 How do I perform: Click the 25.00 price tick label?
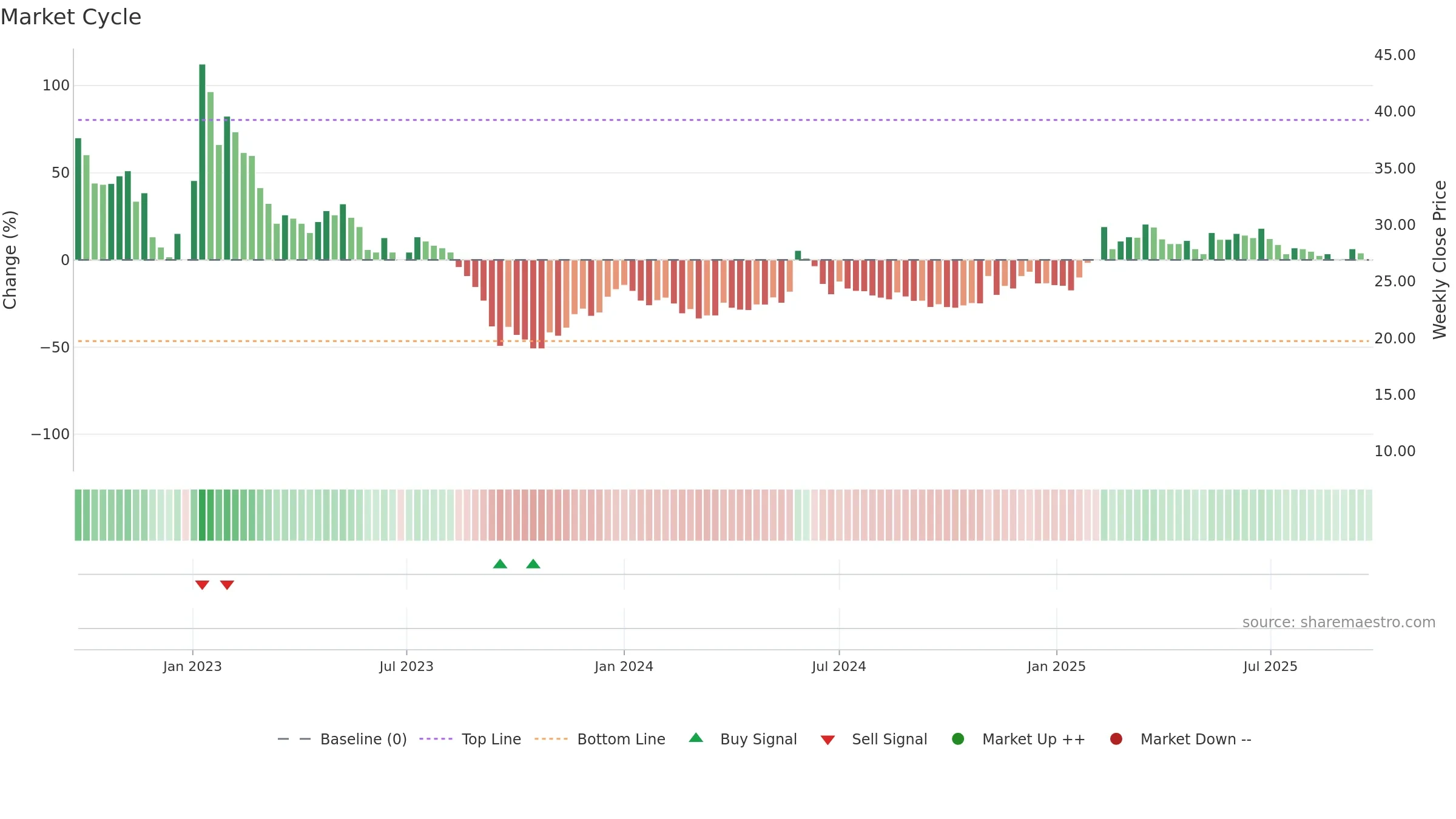[1395, 281]
